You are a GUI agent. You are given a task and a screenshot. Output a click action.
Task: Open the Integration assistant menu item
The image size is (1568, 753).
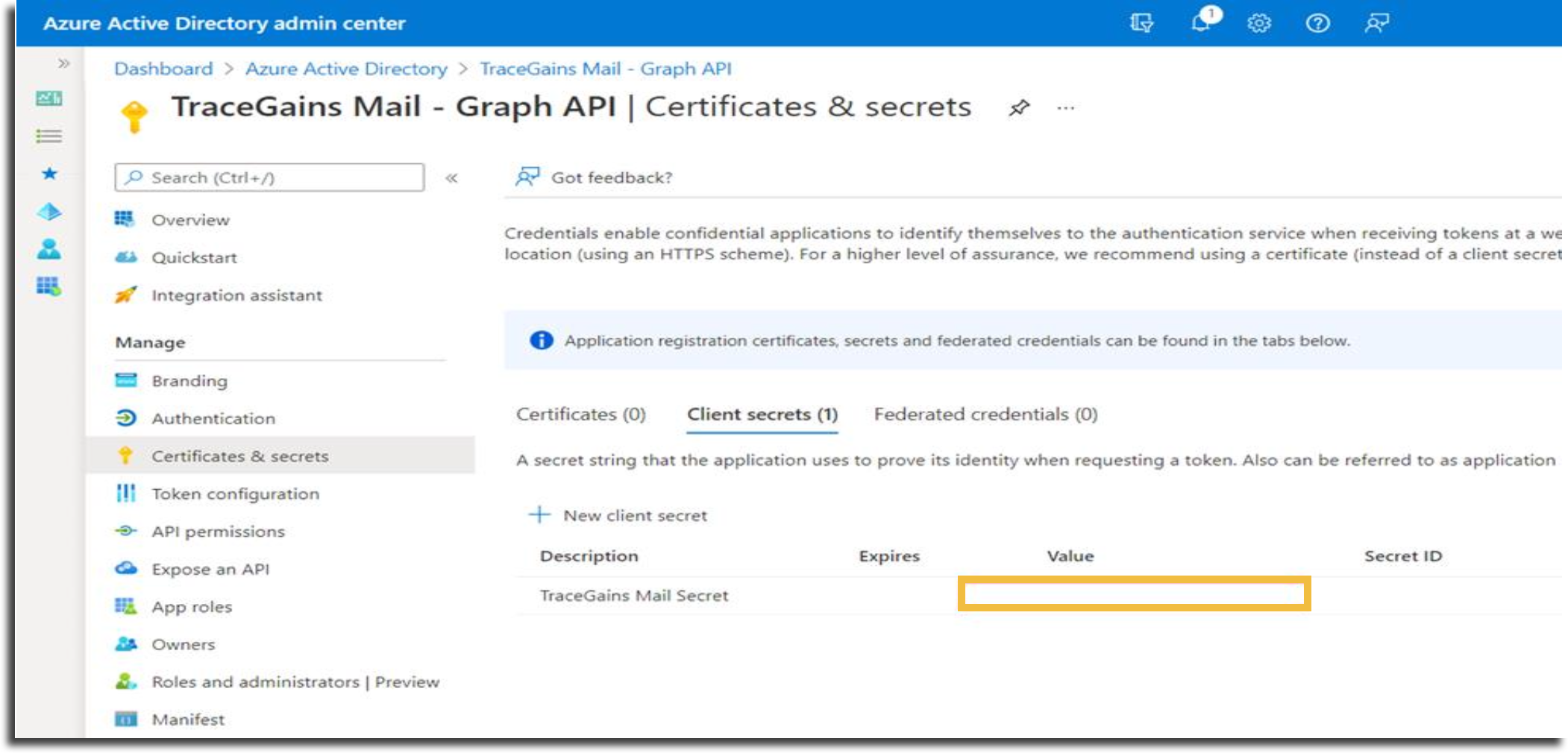click(x=236, y=295)
